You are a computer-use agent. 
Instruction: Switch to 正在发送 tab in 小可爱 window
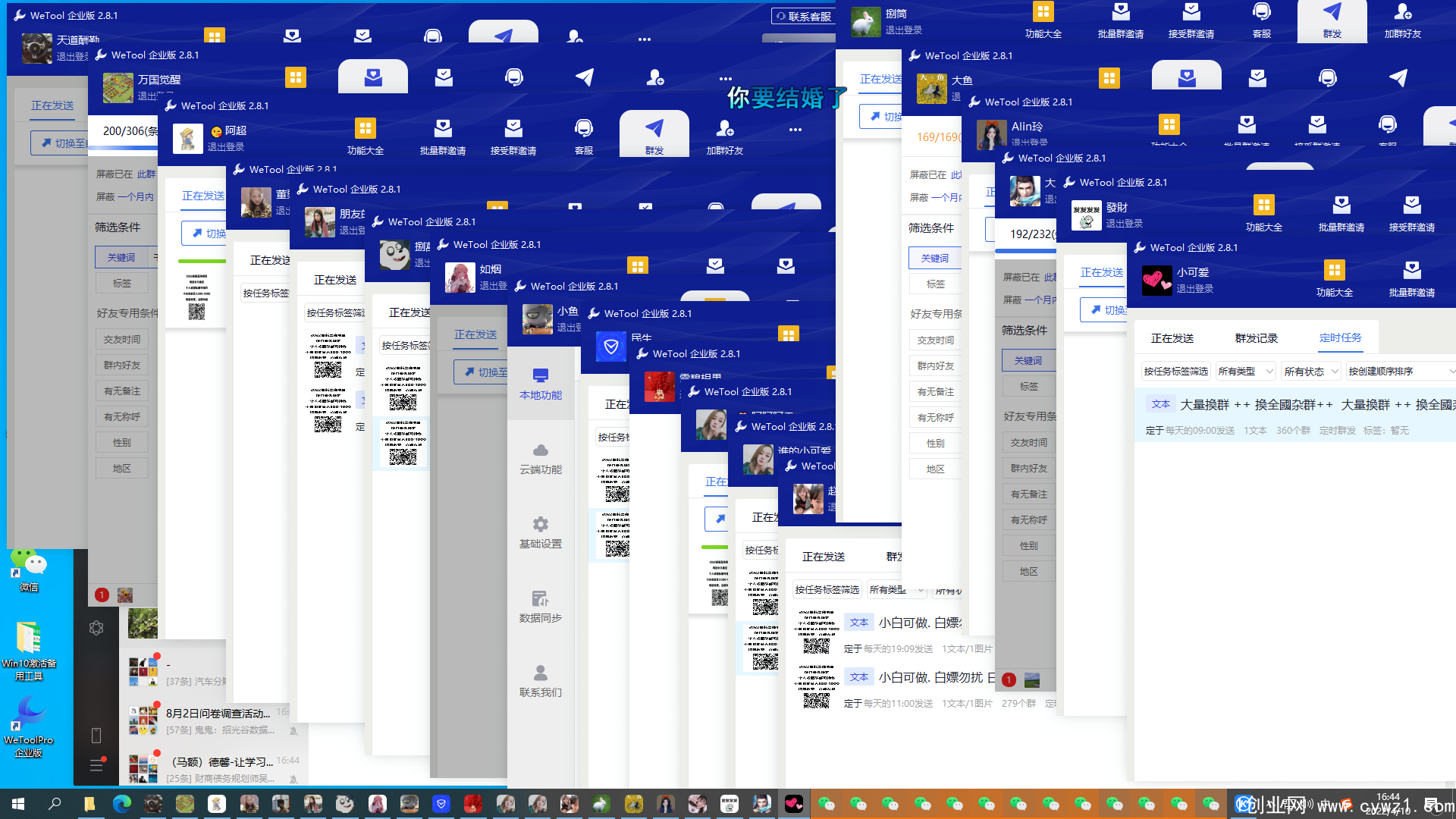tap(1172, 338)
